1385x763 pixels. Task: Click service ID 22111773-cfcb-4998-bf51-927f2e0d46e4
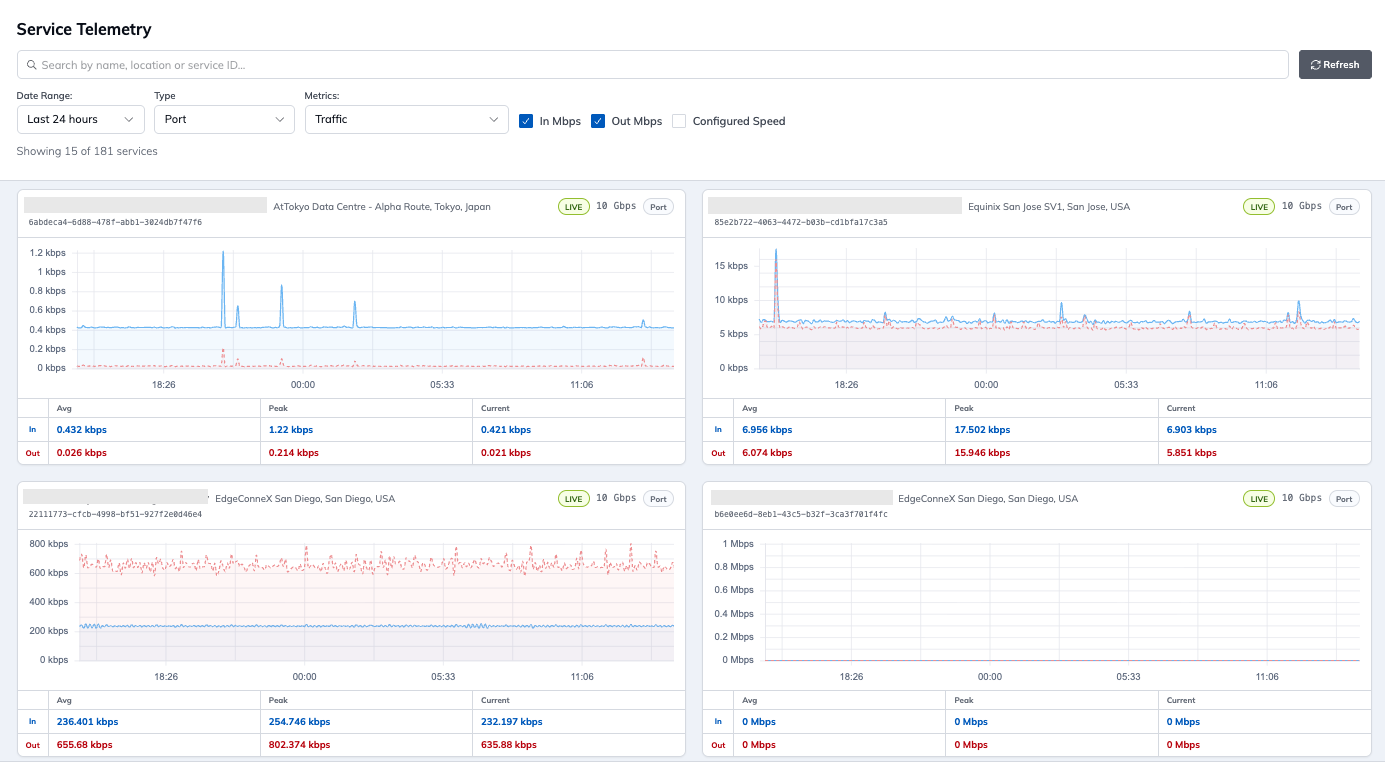[115, 514]
